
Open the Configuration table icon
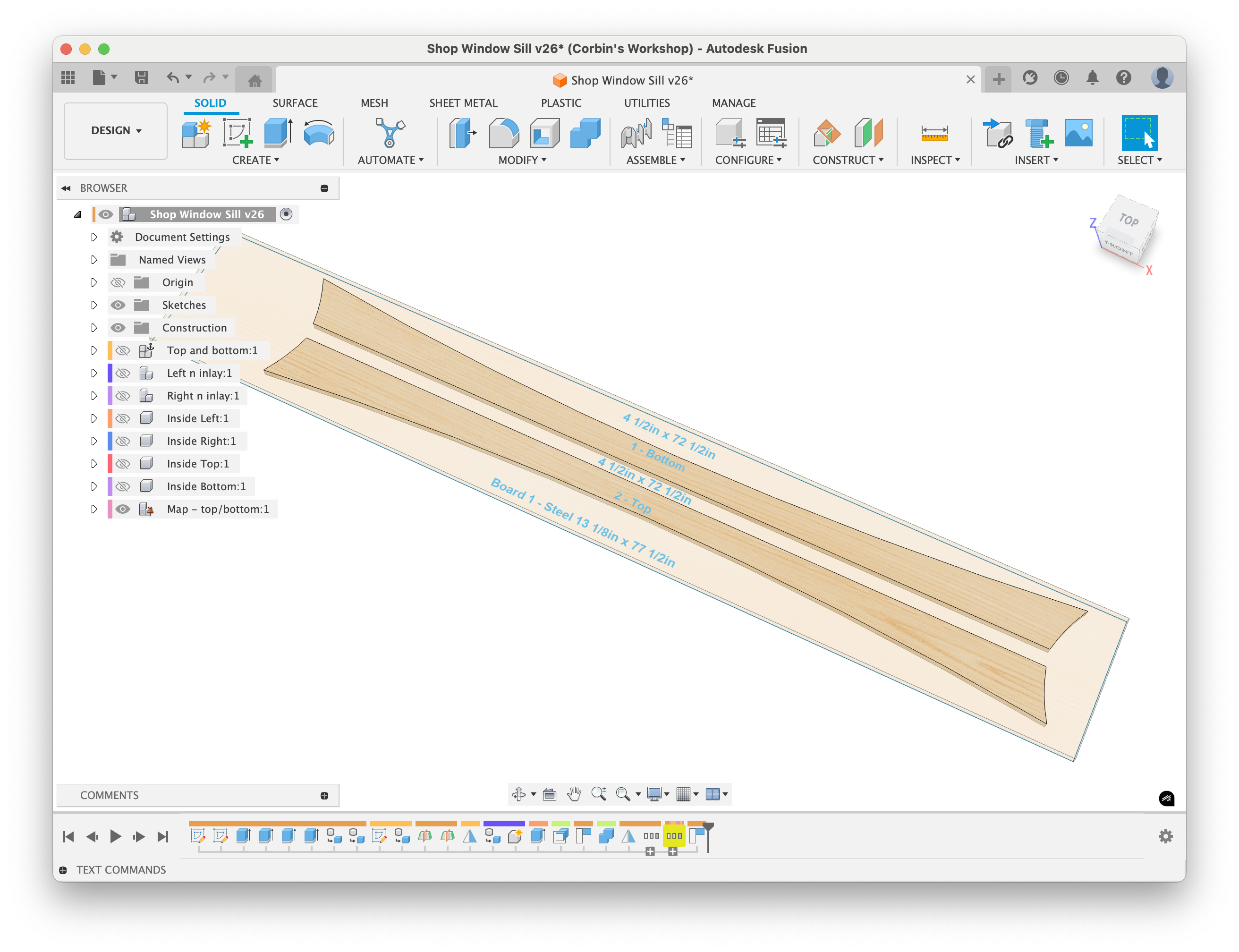tap(771, 134)
